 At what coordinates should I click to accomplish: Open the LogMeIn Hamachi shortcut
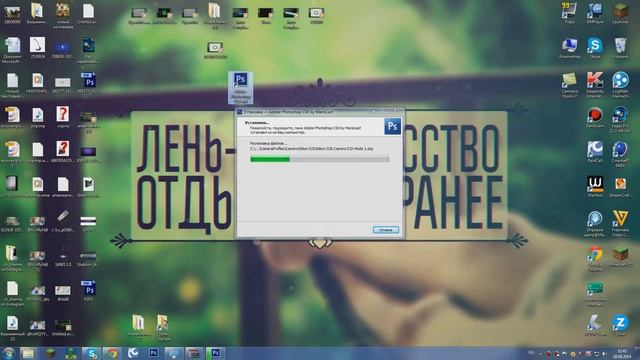tap(620, 85)
